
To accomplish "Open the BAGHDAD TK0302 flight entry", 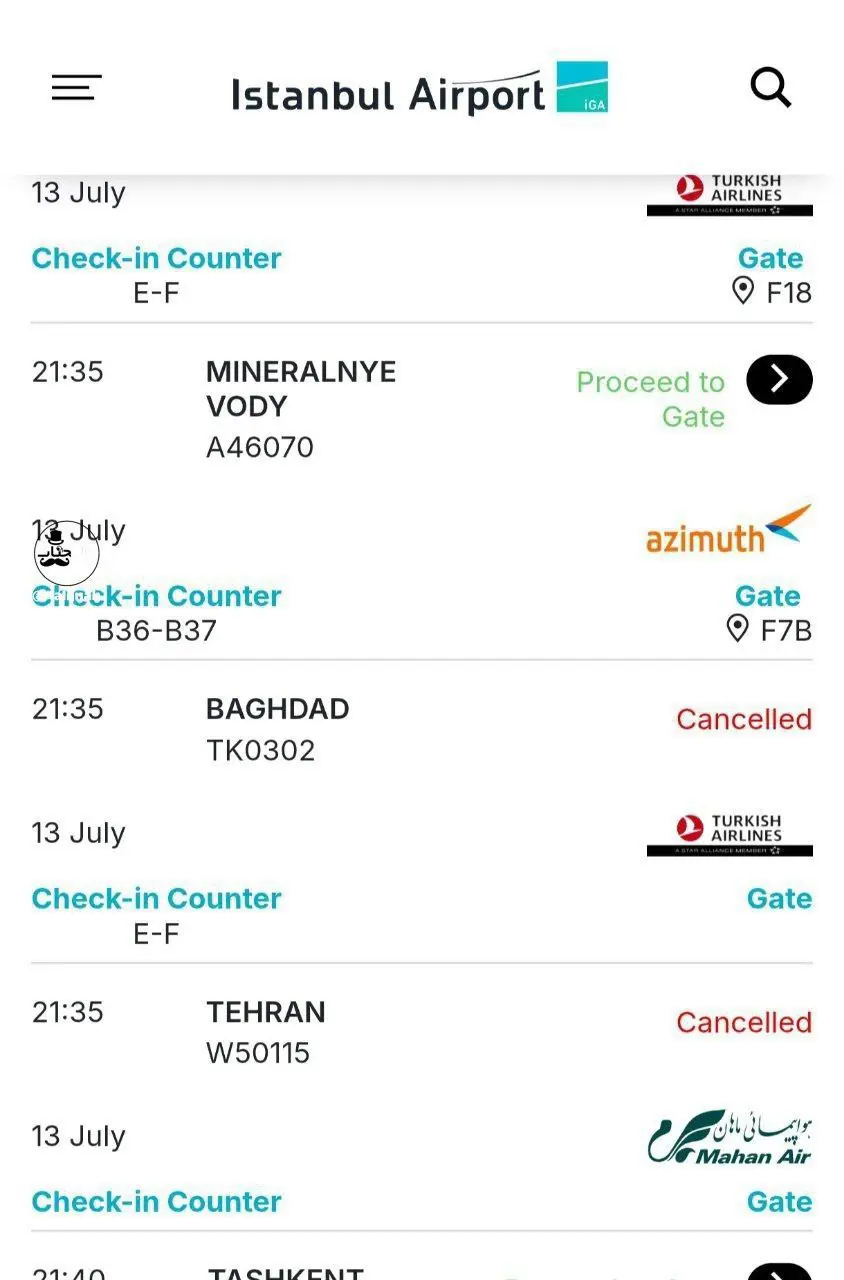I will click(278, 729).
